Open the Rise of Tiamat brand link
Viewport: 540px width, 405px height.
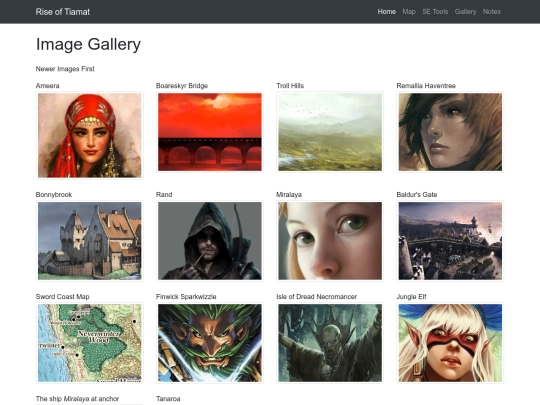(63, 12)
